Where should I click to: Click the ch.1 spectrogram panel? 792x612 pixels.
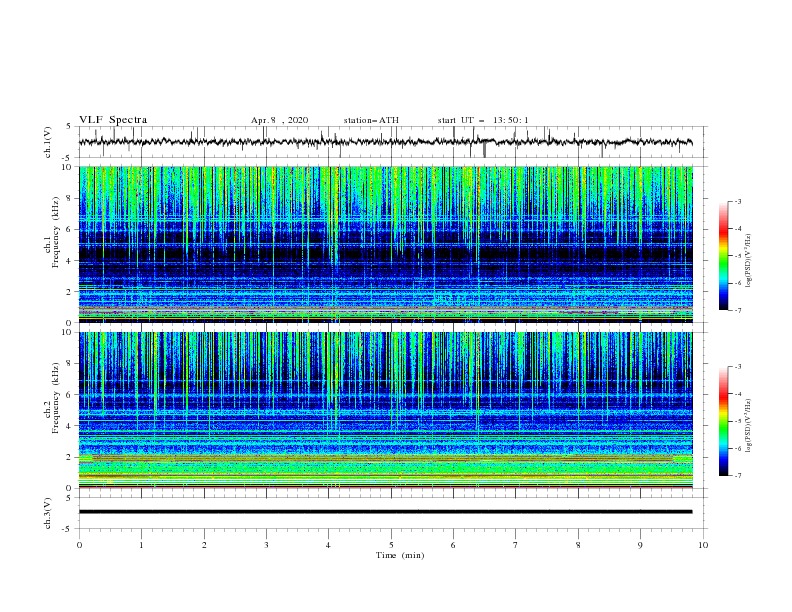(x=385, y=244)
